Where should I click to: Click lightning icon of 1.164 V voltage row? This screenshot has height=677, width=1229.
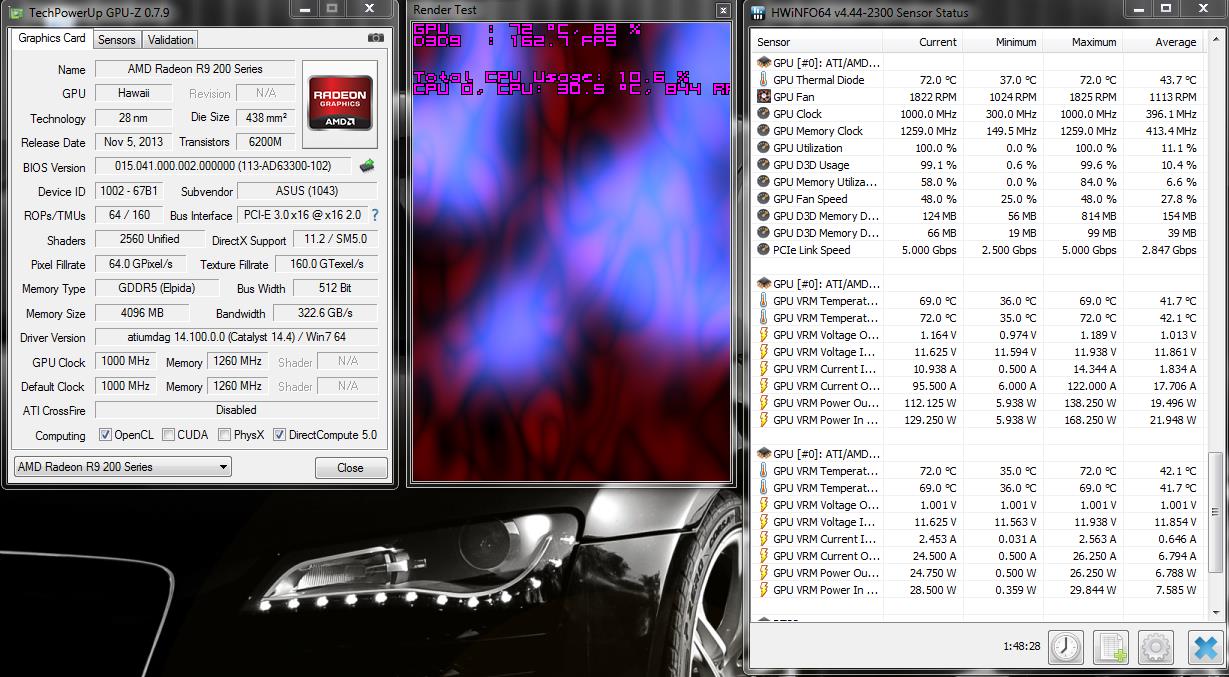tap(764, 335)
